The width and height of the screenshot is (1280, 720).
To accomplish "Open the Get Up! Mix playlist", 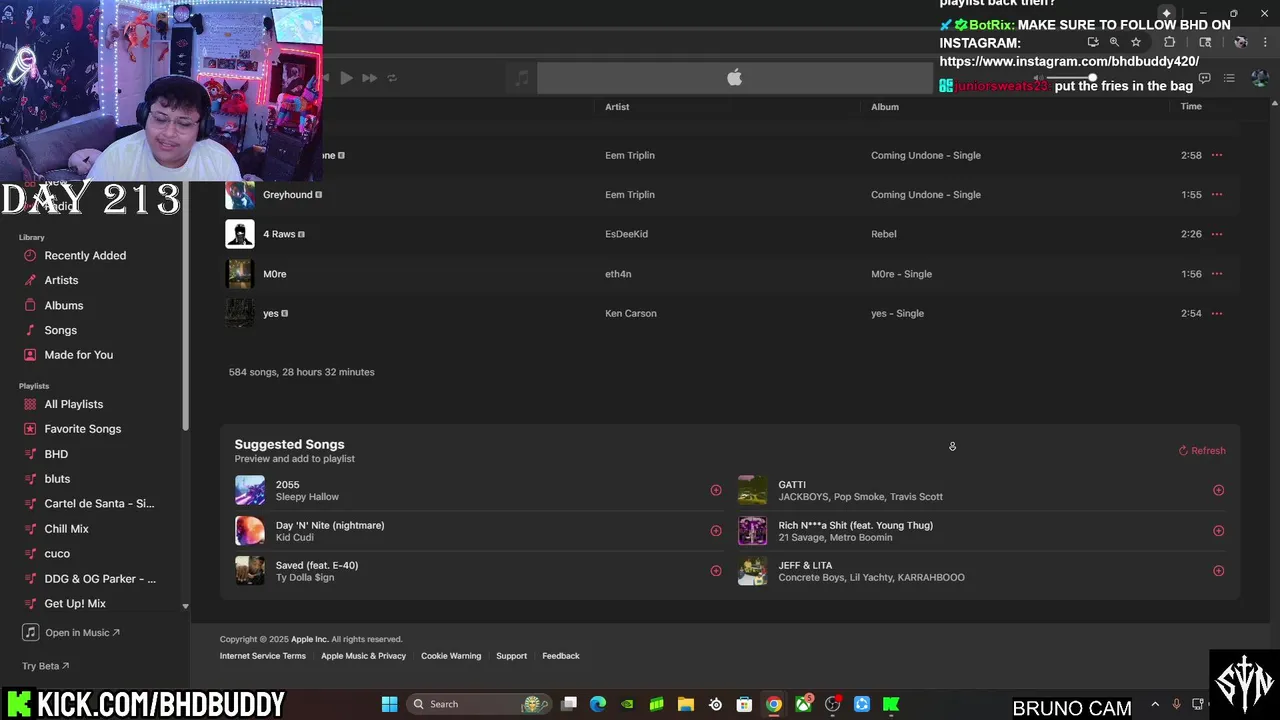I will (75, 604).
